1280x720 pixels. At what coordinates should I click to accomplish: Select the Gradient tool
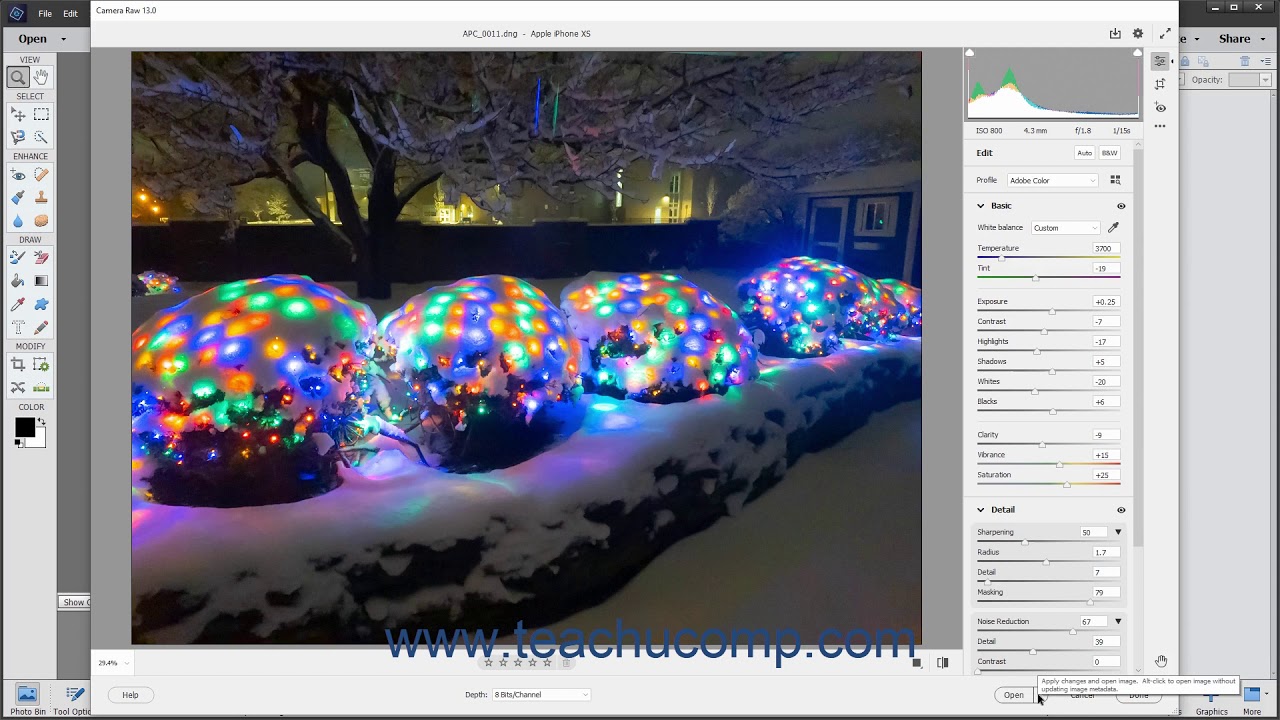click(41, 281)
